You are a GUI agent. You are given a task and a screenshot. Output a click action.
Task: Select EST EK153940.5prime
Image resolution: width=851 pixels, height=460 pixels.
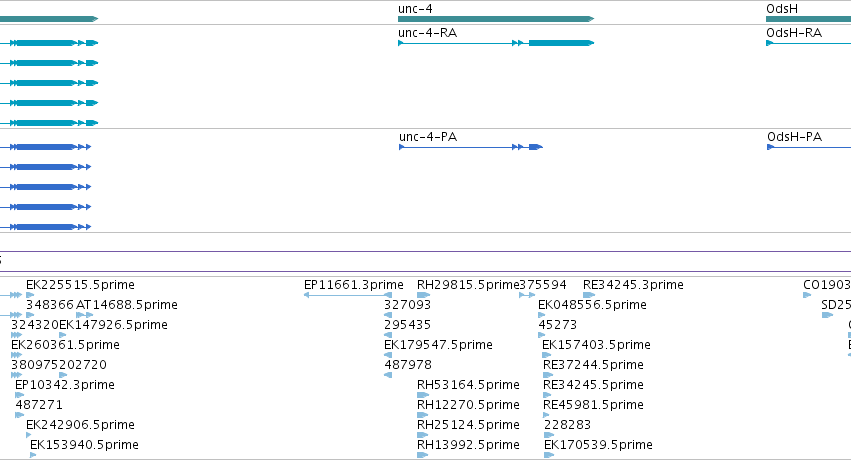84,445
